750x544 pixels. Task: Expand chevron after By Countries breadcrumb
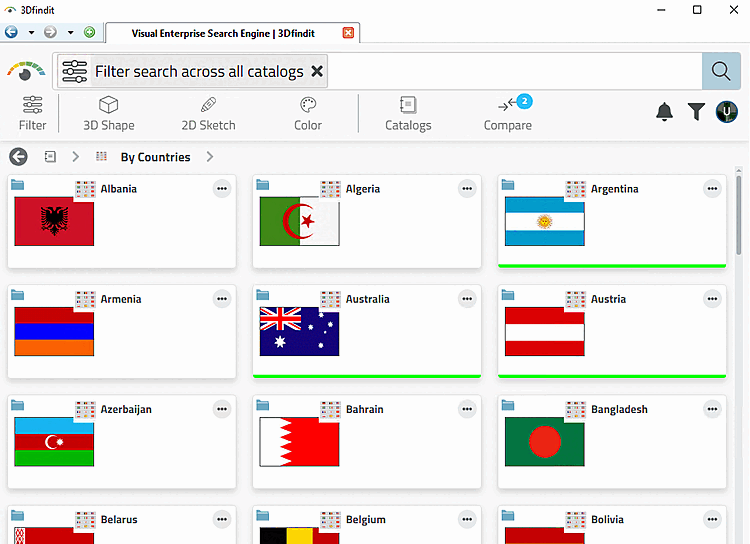(210, 156)
